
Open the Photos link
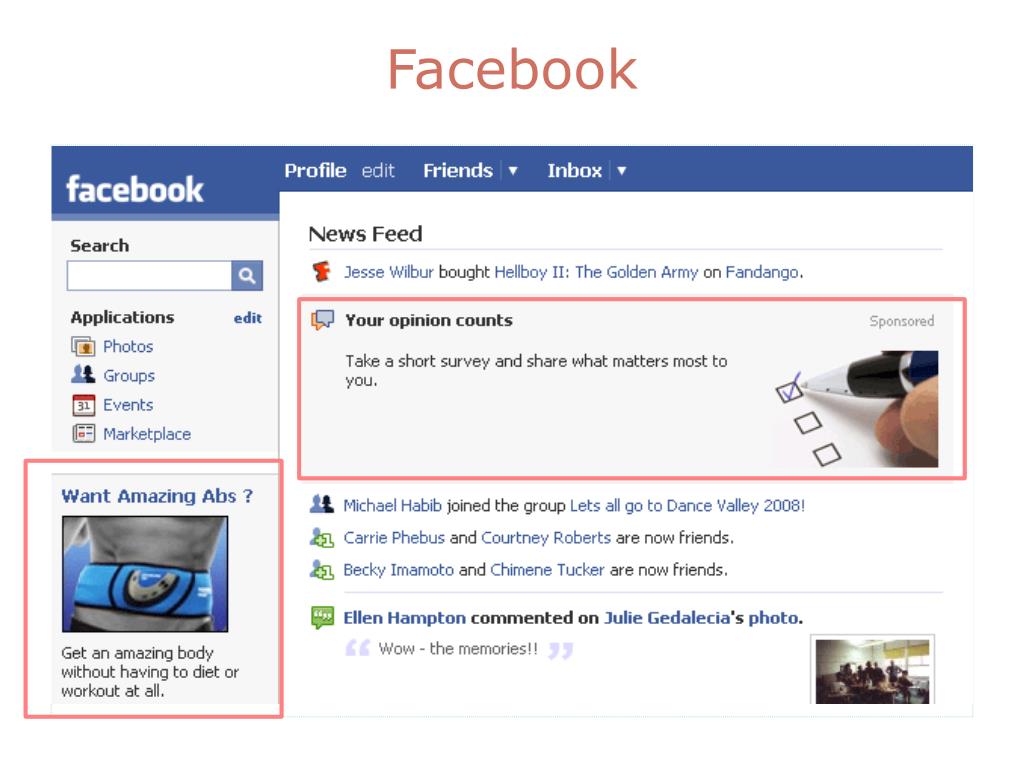click(x=128, y=346)
